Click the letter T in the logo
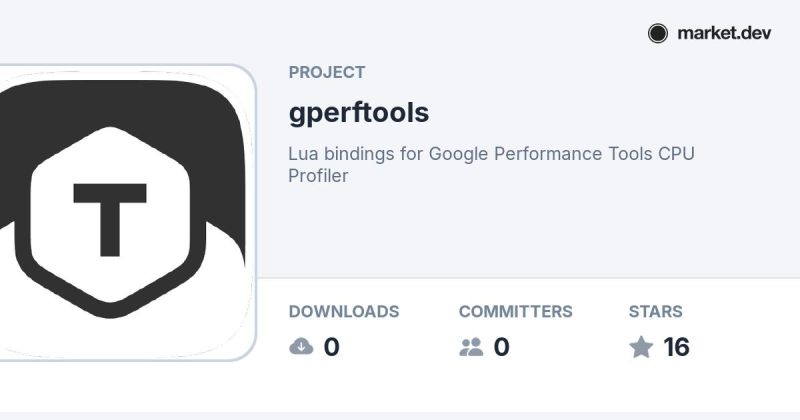The height and width of the screenshot is (420, 800). [x=110, y=220]
